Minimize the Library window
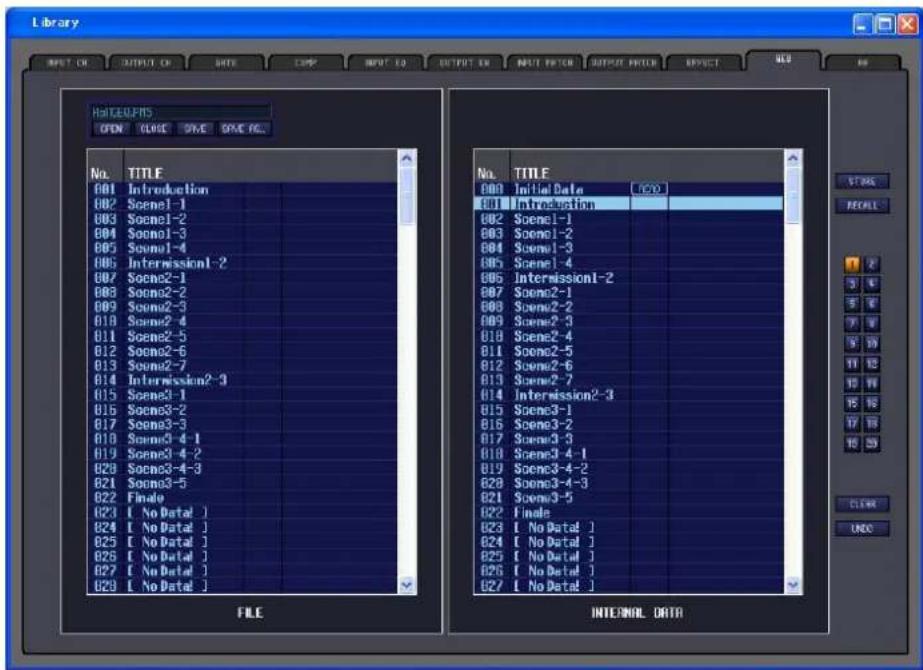This screenshot has height=670, width=923. pyautogui.click(x=862, y=24)
